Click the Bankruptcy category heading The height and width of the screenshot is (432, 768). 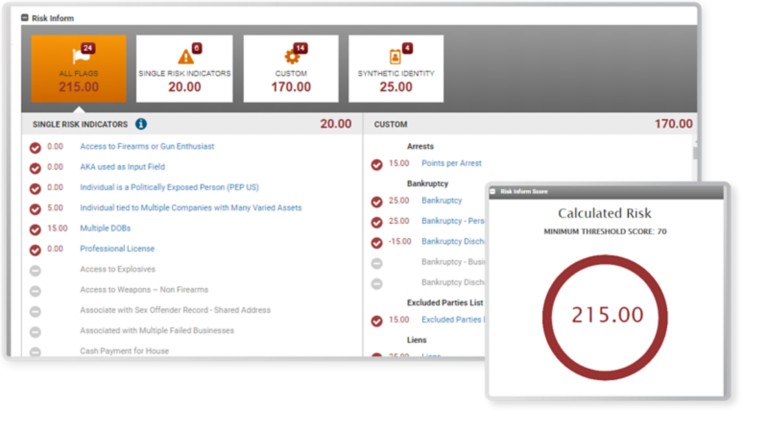tap(428, 183)
